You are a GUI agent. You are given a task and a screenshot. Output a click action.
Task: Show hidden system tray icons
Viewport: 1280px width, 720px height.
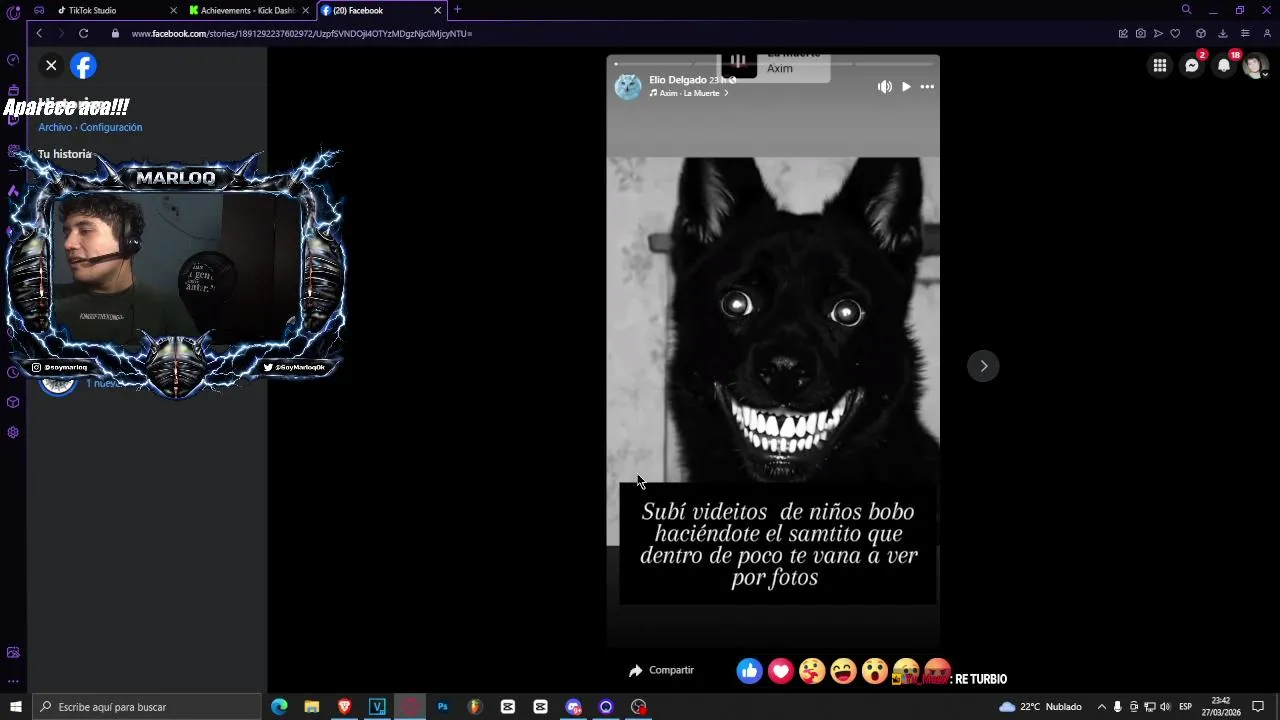click(x=1102, y=707)
